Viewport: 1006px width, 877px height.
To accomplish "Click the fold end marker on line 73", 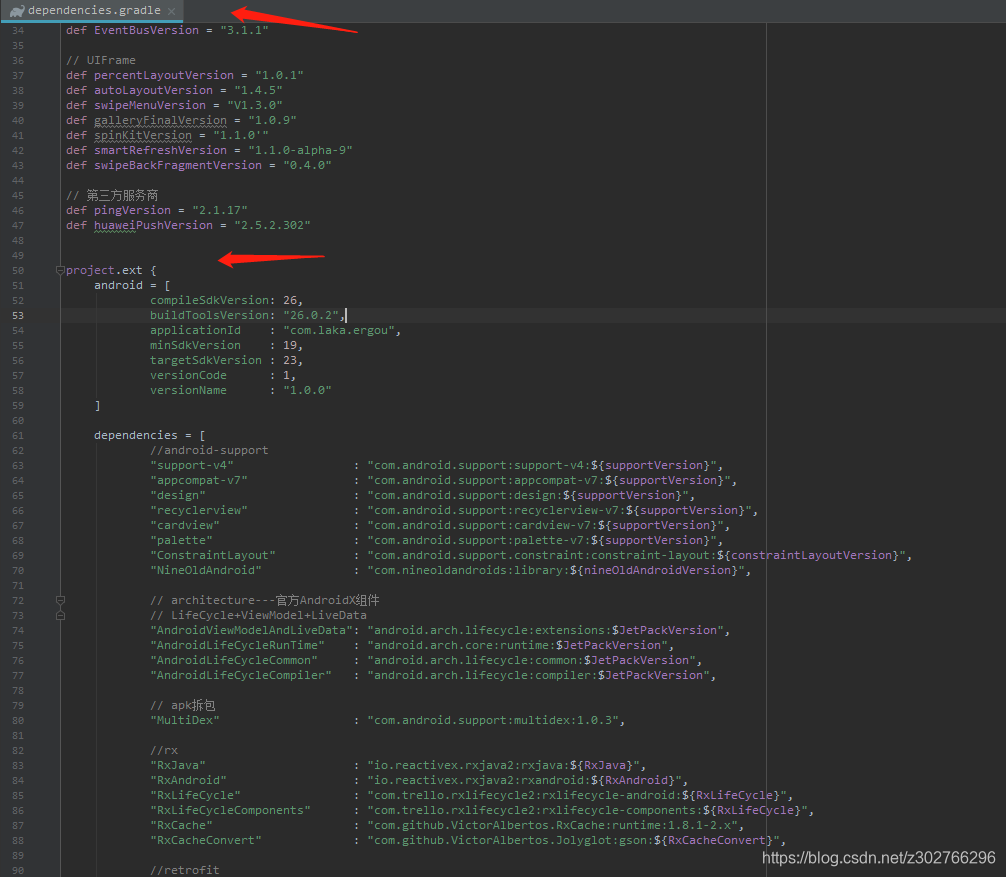I will (60, 615).
